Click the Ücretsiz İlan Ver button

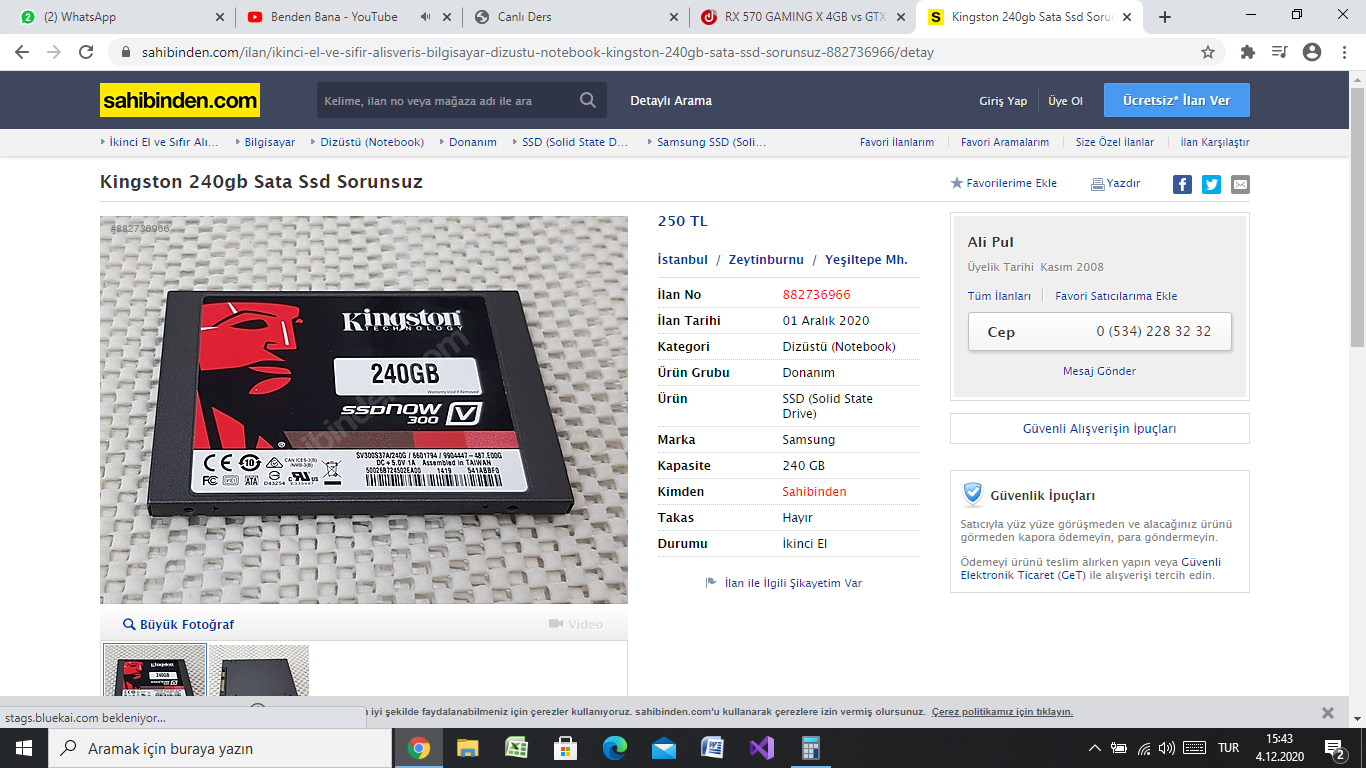(x=1177, y=100)
